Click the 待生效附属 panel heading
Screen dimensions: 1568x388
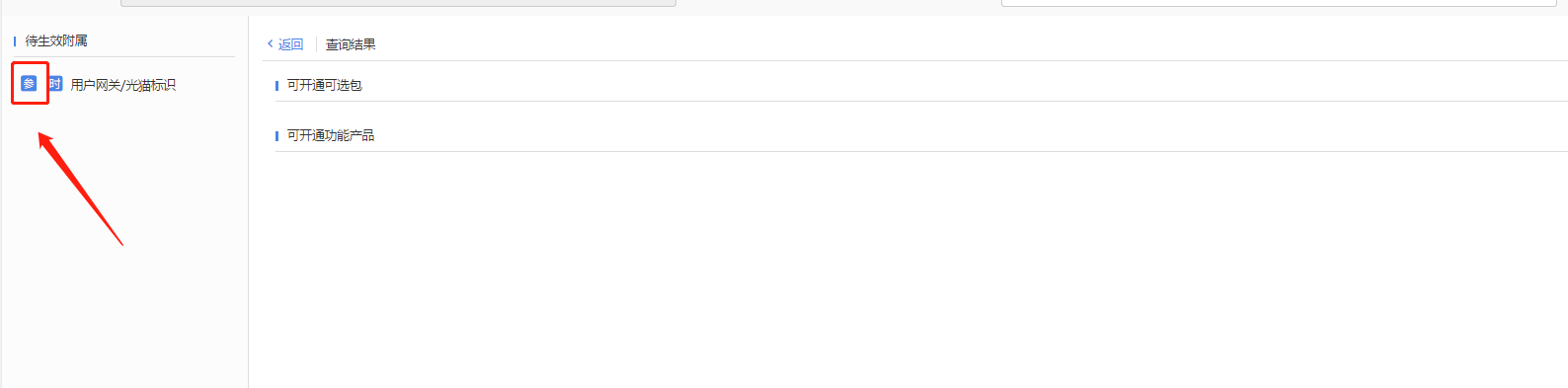coord(56,40)
